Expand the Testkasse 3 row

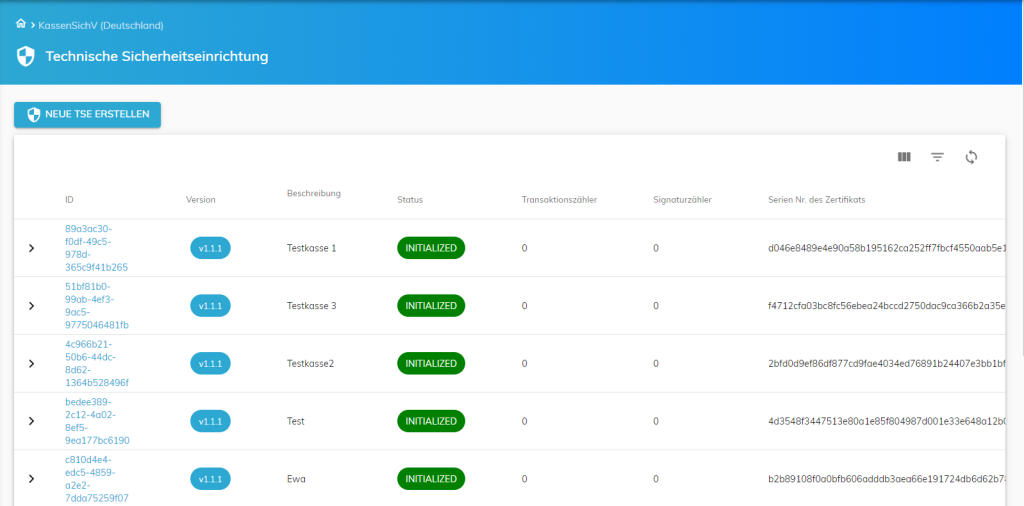click(31, 306)
